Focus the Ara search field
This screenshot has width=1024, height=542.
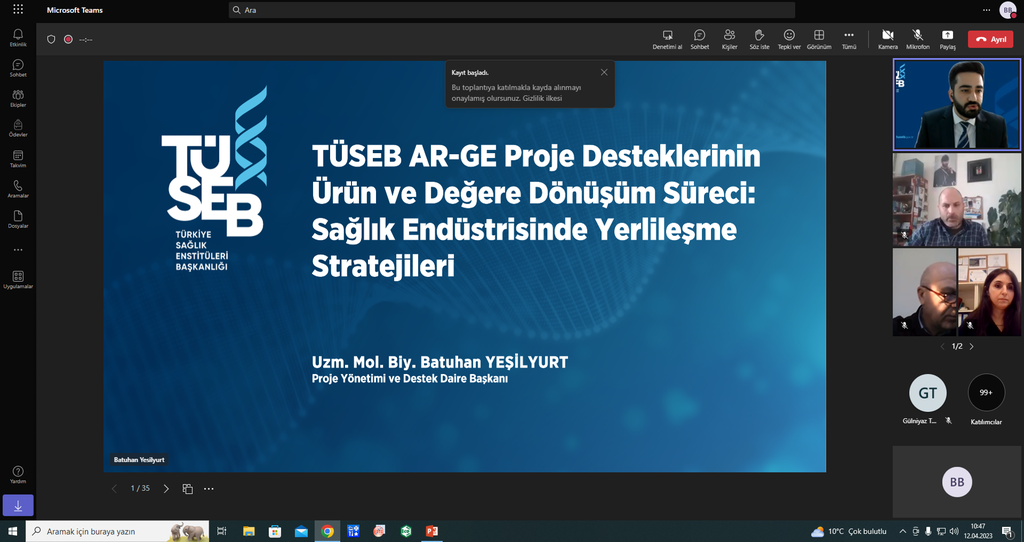511,10
